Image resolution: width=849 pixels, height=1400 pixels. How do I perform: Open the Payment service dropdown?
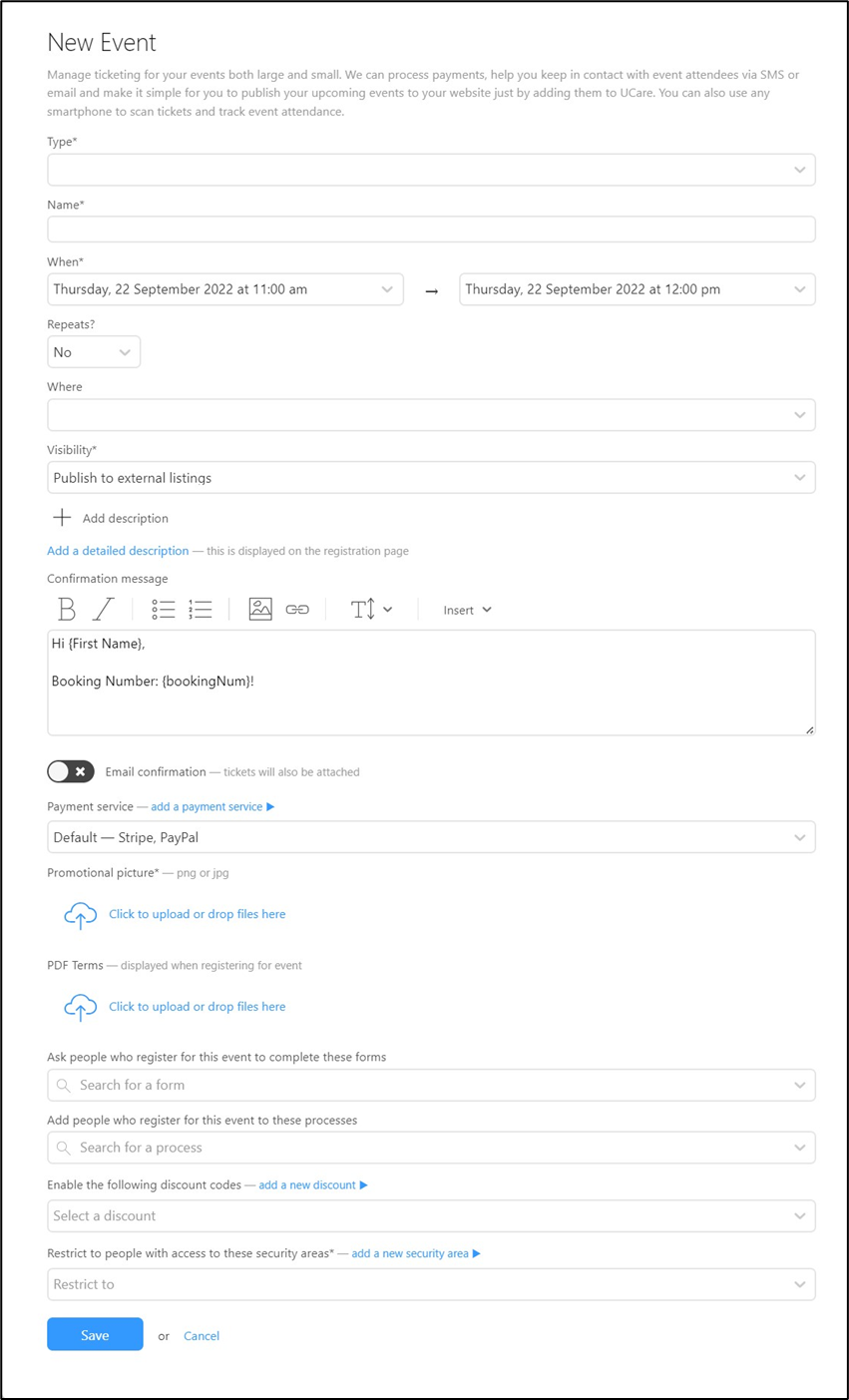click(431, 837)
